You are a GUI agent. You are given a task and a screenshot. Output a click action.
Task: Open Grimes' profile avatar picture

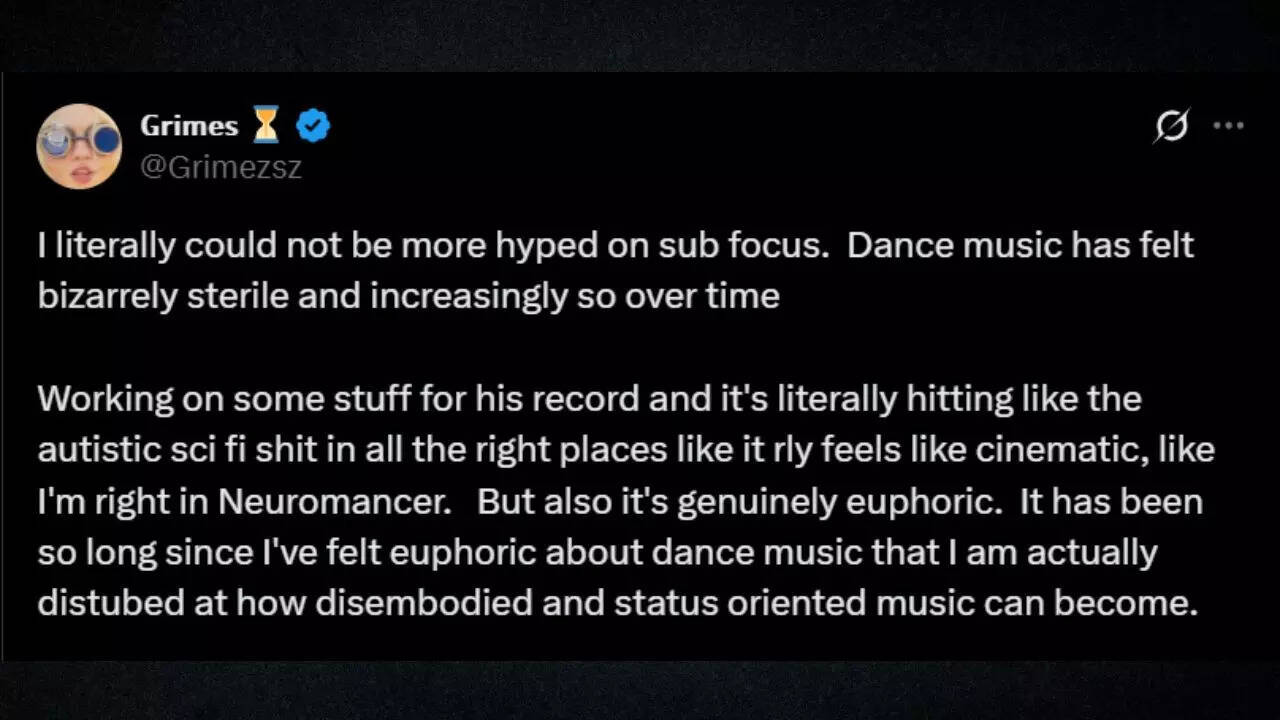tap(79, 146)
